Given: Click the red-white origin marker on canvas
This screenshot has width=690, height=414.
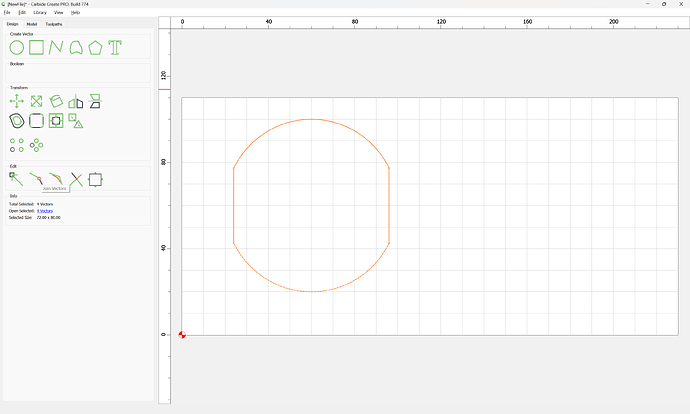Looking at the screenshot, I should (182, 335).
